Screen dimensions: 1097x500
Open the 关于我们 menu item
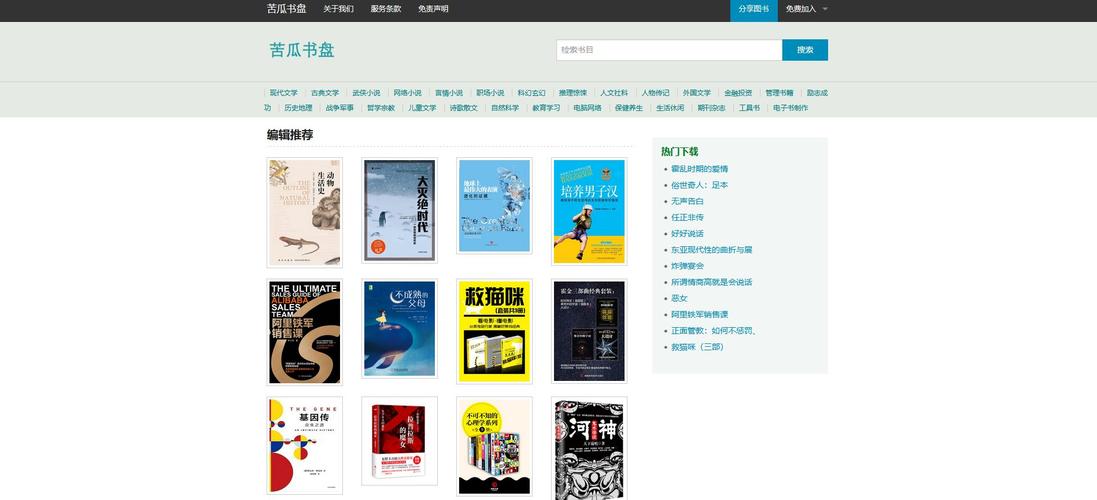click(338, 9)
